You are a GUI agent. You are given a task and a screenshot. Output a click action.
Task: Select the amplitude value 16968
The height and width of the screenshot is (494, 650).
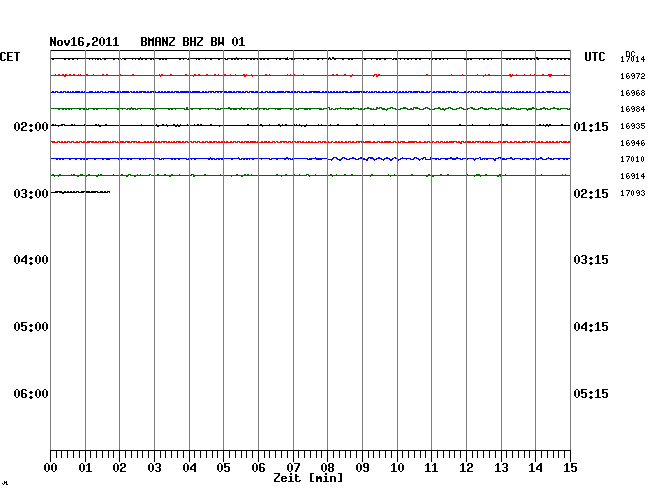click(x=633, y=93)
